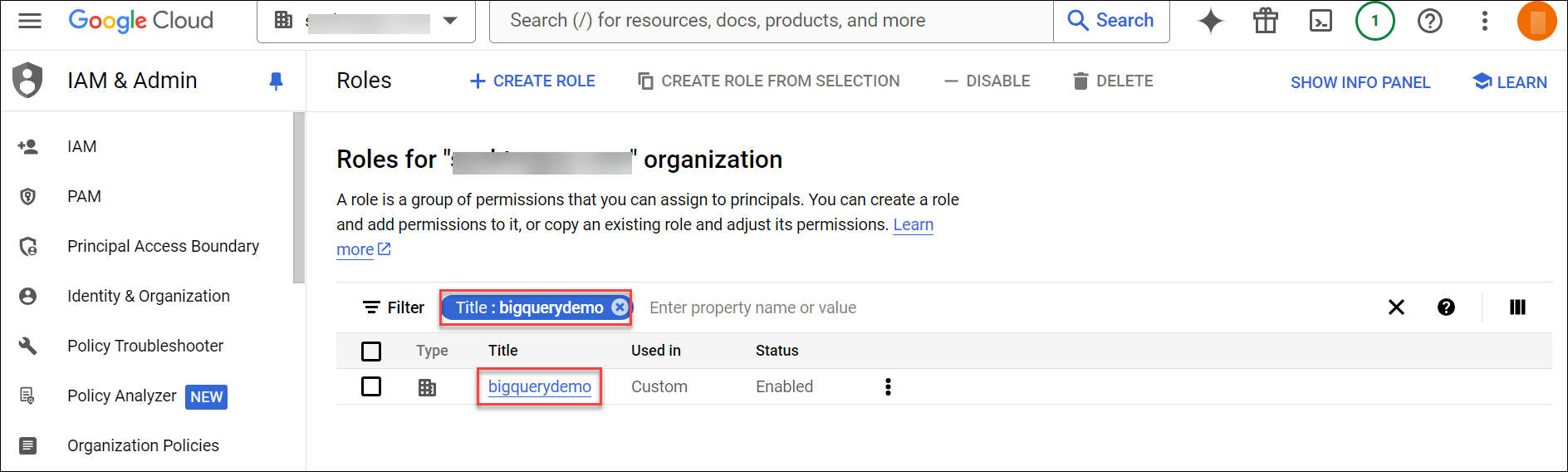The height and width of the screenshot is (472, 1568).
Task: Click the Filter icon label
Action: (394, 307)
